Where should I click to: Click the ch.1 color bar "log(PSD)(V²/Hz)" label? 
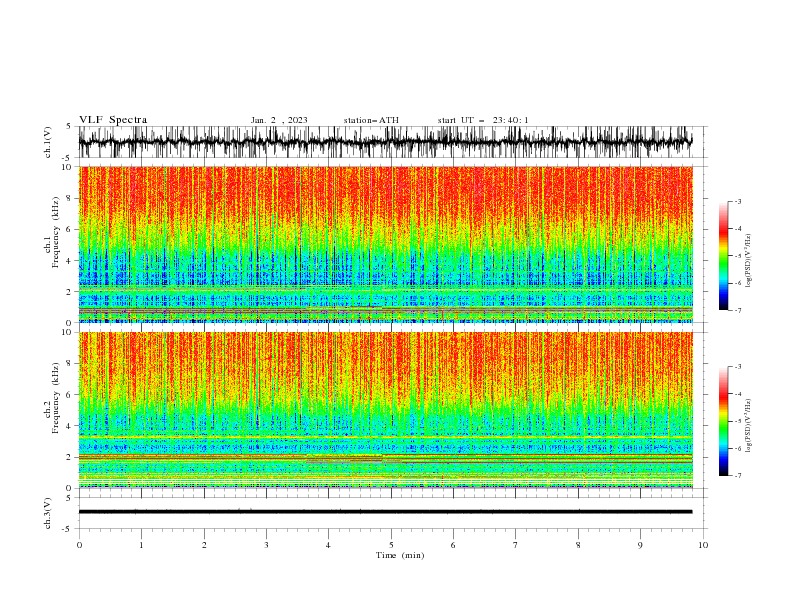click(x=748, y=261)
